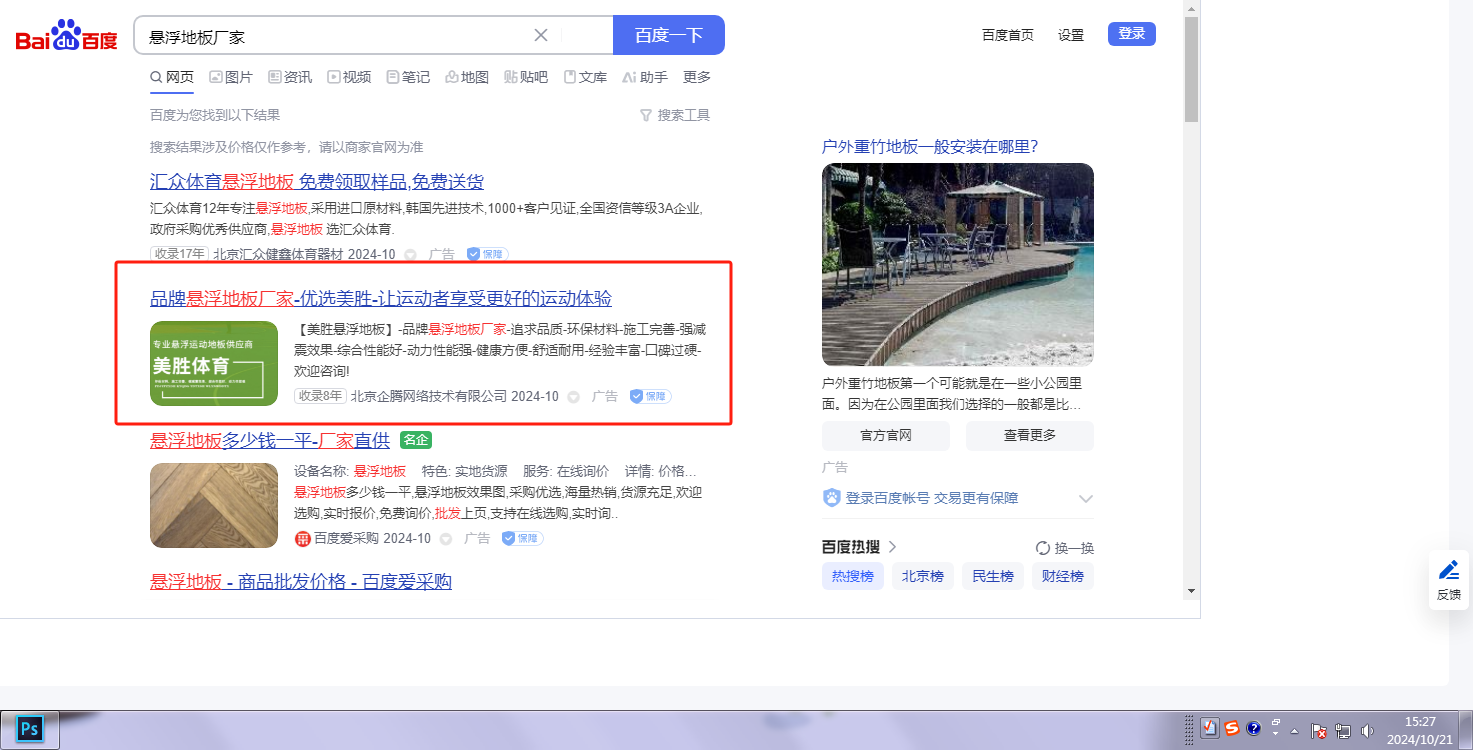The height and width of the screenshot is (750, 1473).
Task: Open the 反馈 feedback pencil icon
Action: 1448,571
